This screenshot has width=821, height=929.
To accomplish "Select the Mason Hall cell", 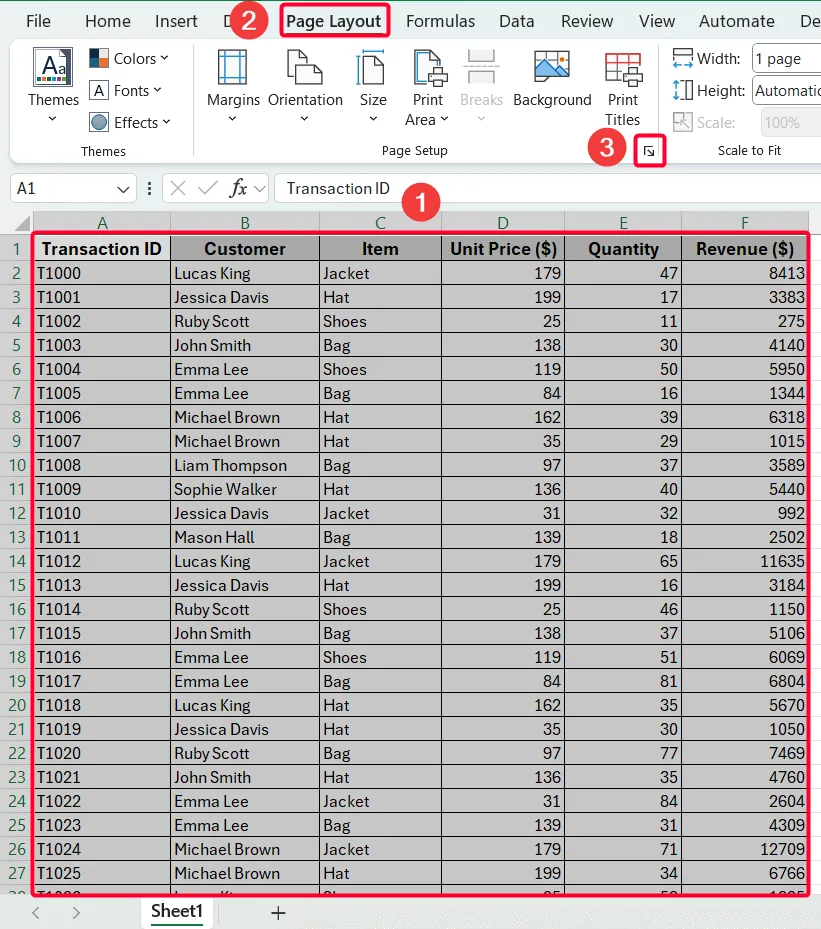I will click(245, 537).
